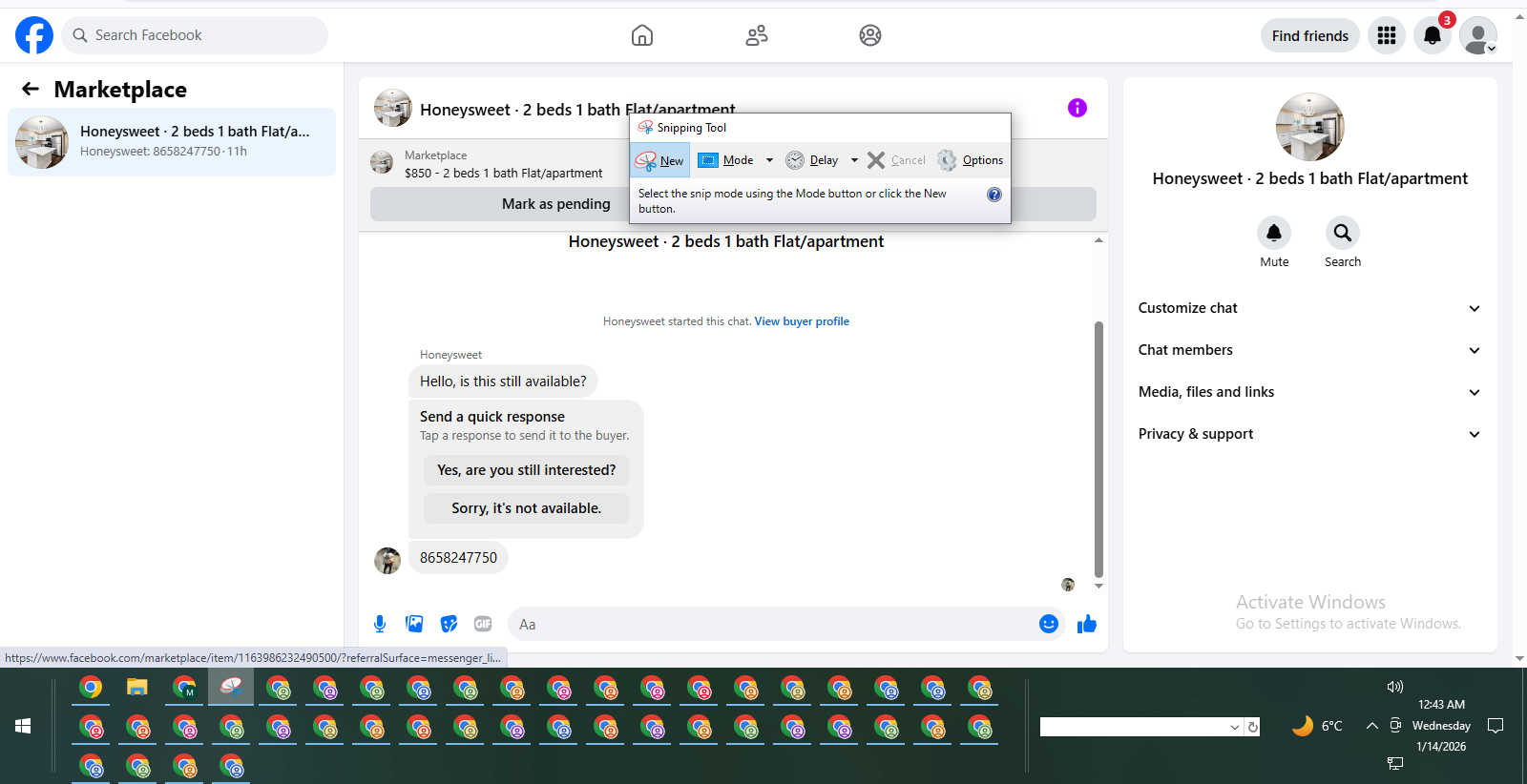Open the emoji picker in message box
Image resolution: width=1527 pixels, height=784 pixels.
click(1049, 624)
